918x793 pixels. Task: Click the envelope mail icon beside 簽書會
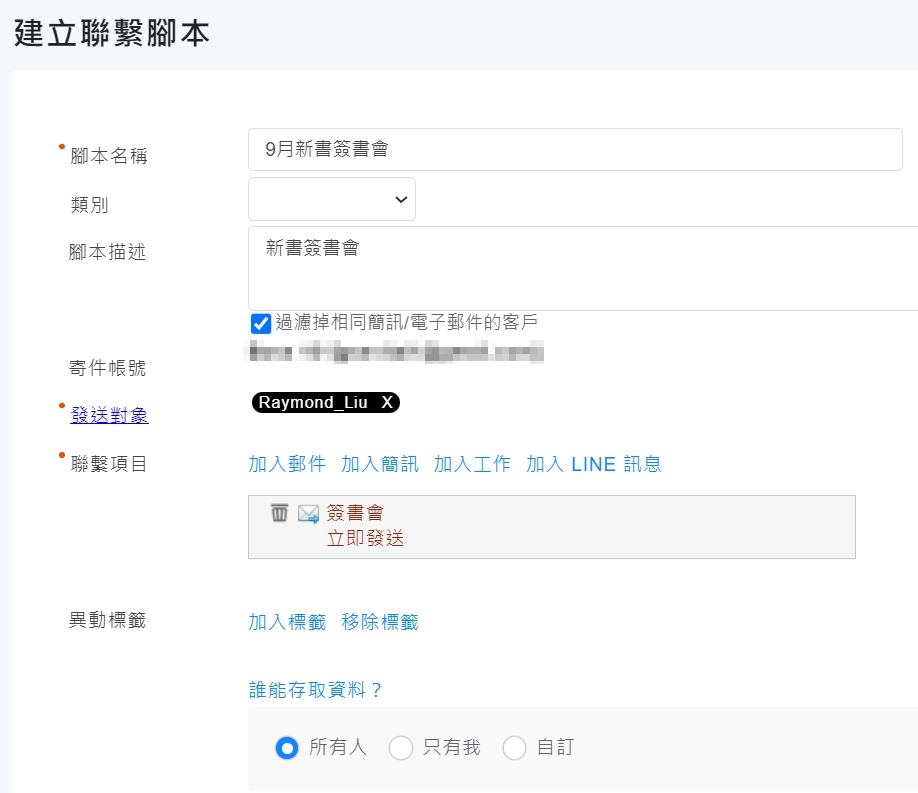point(308,514)
